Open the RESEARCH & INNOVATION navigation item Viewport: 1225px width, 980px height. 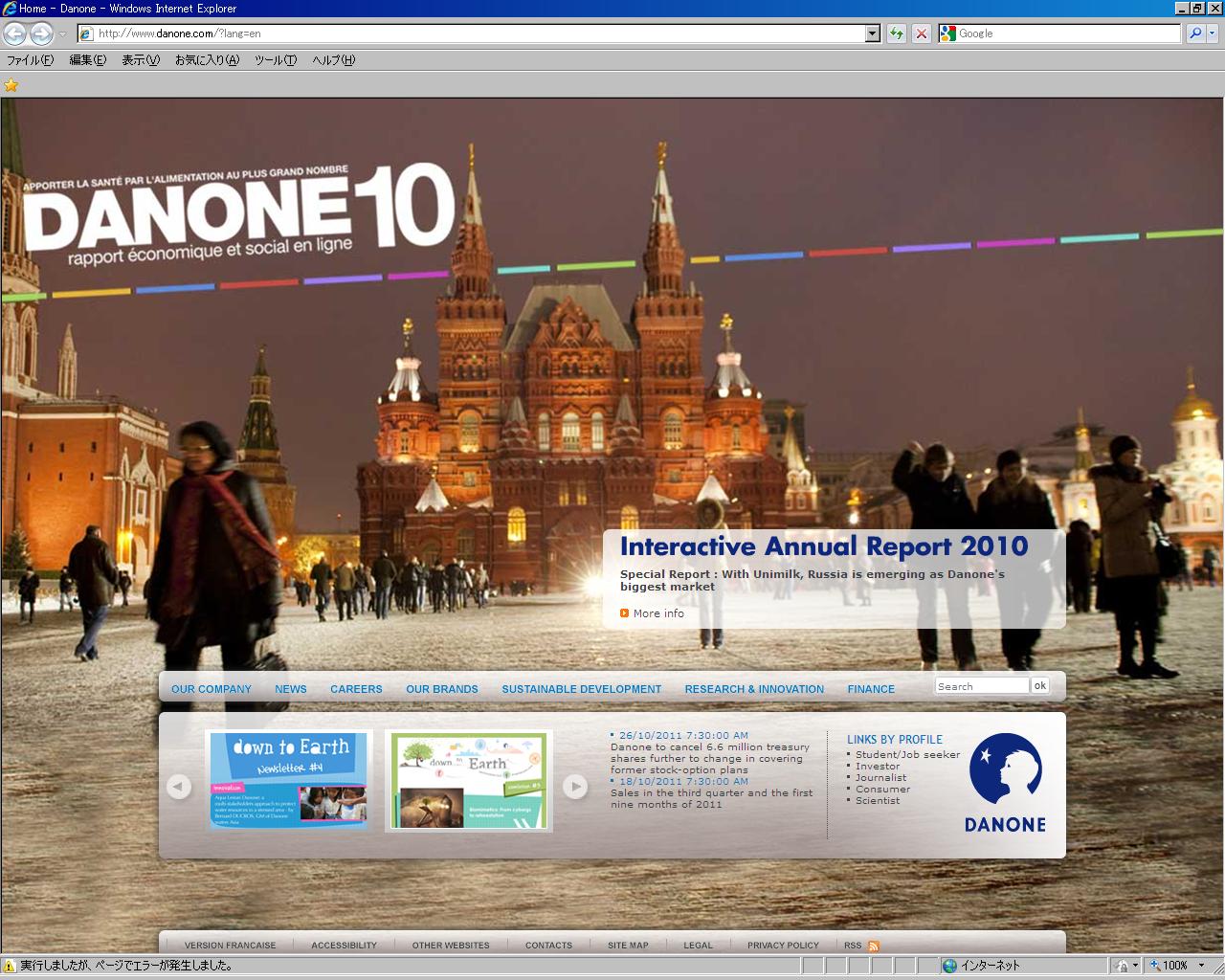(754, 689)
